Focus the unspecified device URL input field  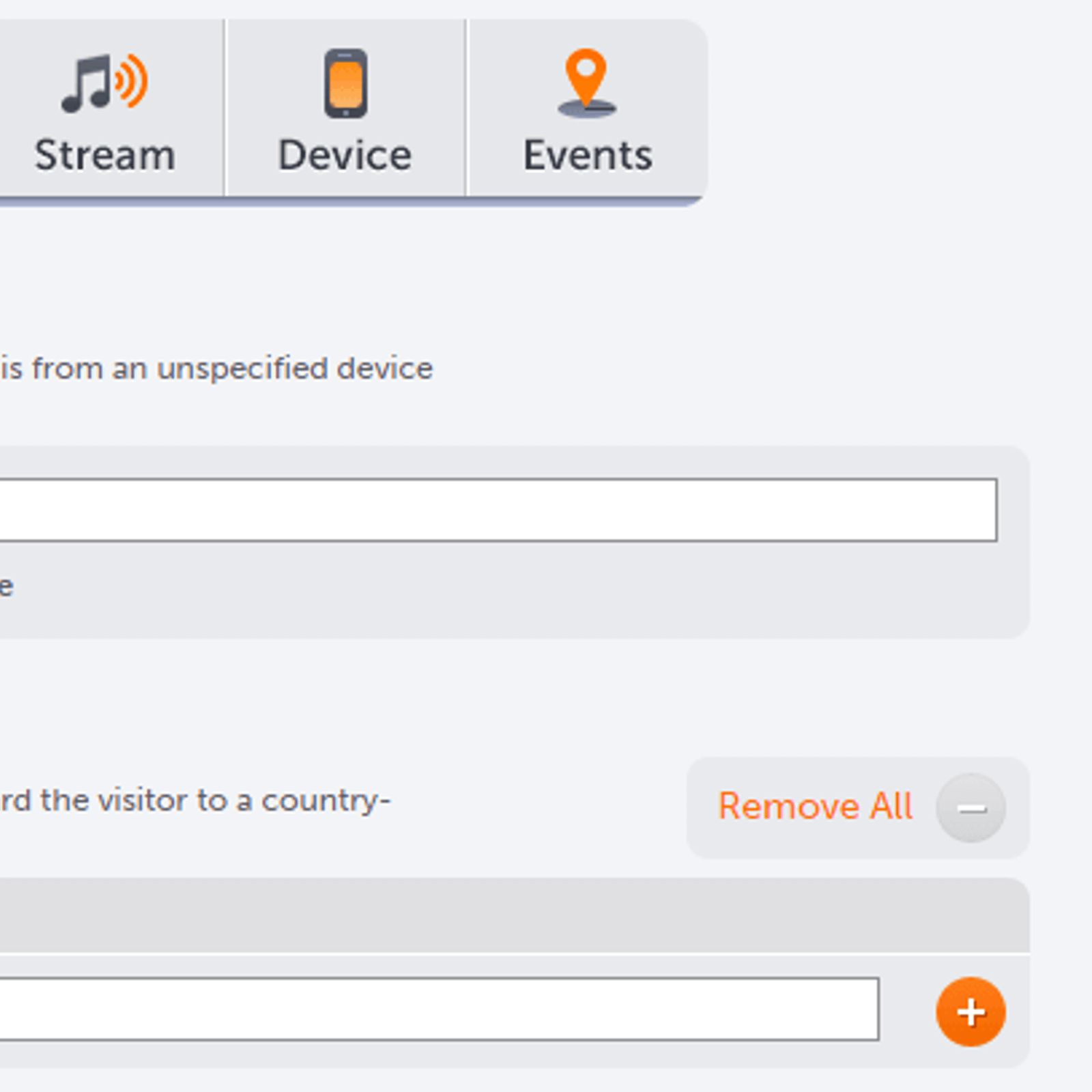coord(498,510)
